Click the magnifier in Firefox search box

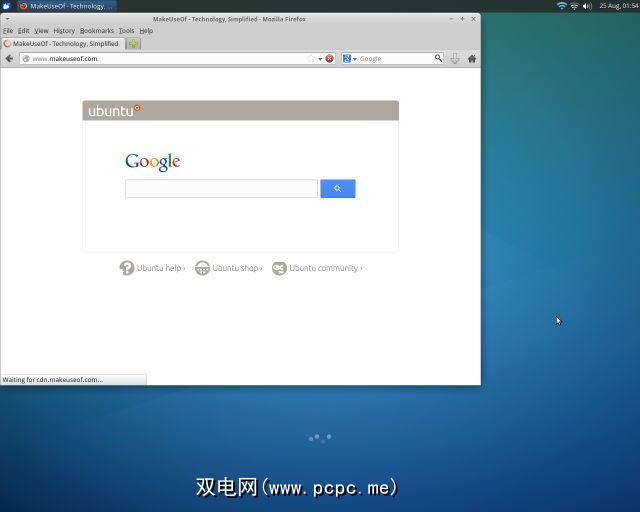(x=438, y=58)
